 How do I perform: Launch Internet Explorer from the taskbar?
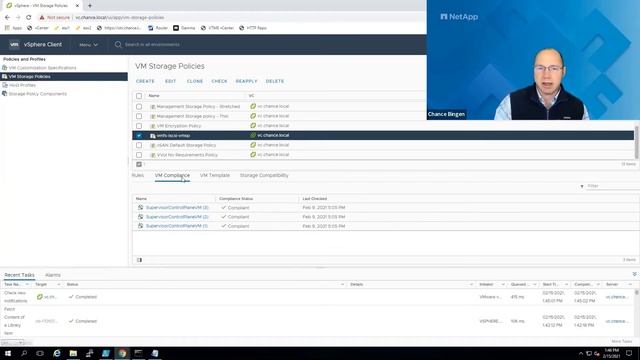57,353
